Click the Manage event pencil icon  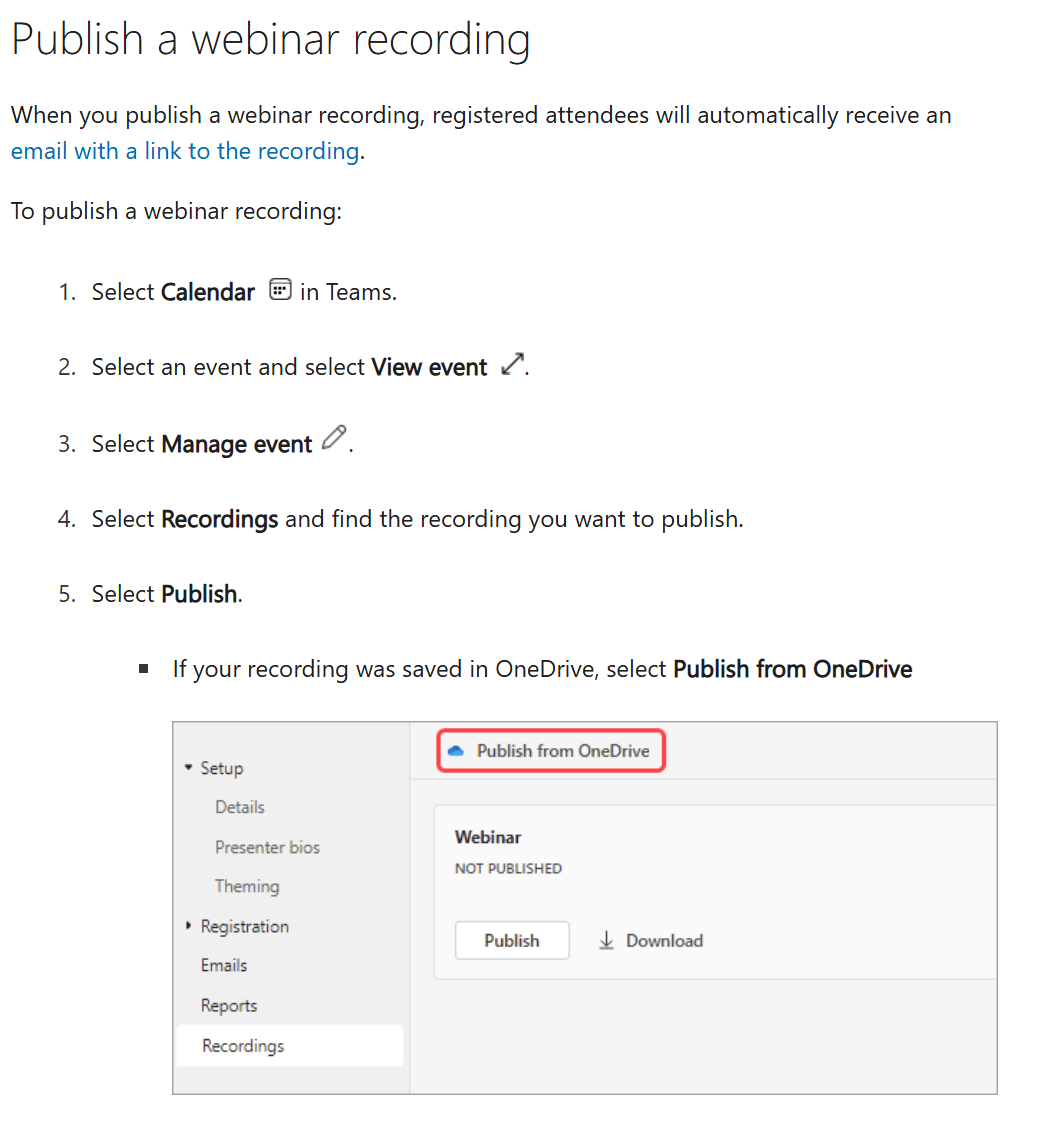pyautogui.click(x=334, y=437)
